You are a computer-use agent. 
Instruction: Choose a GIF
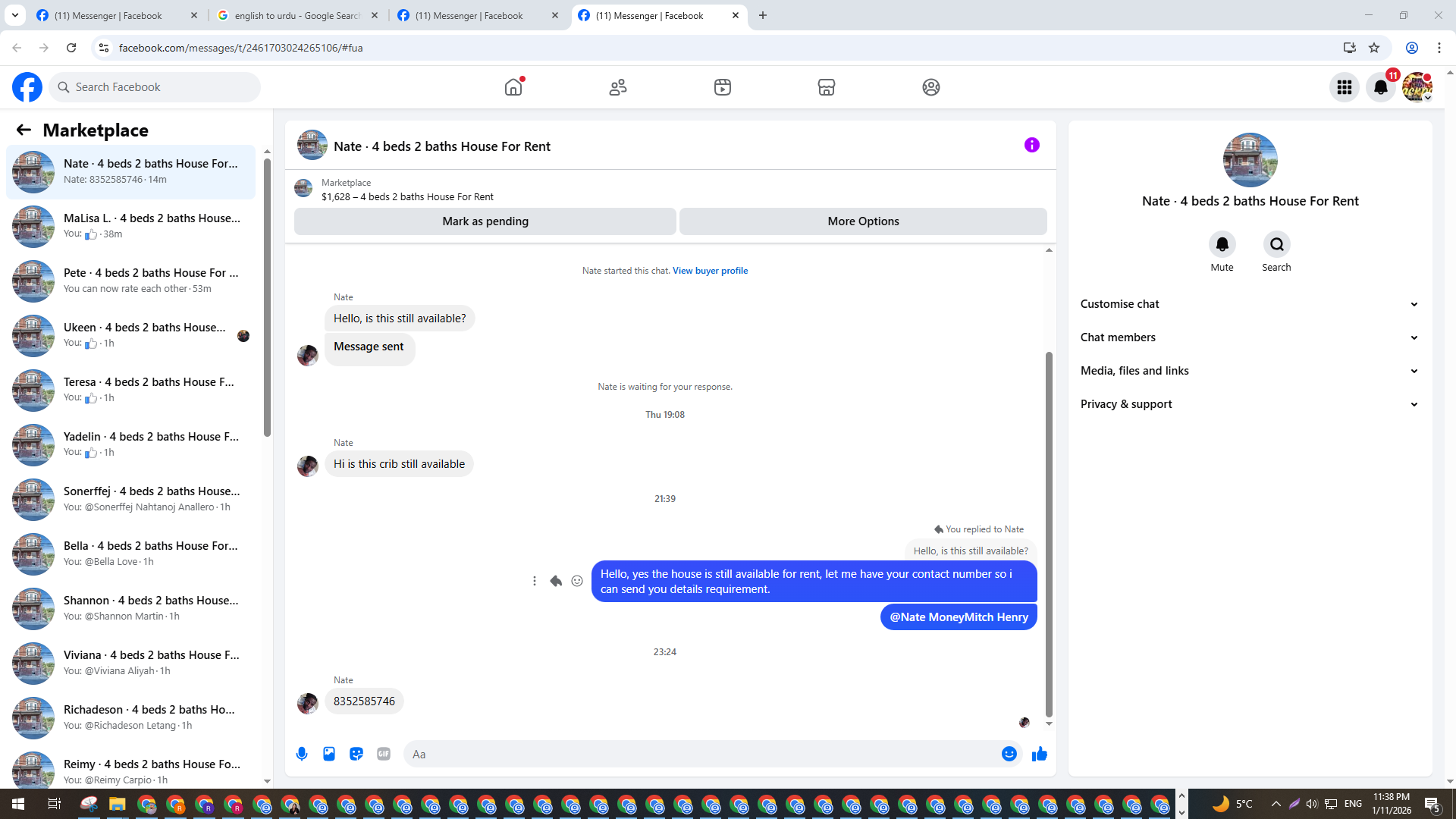[384, 754]
